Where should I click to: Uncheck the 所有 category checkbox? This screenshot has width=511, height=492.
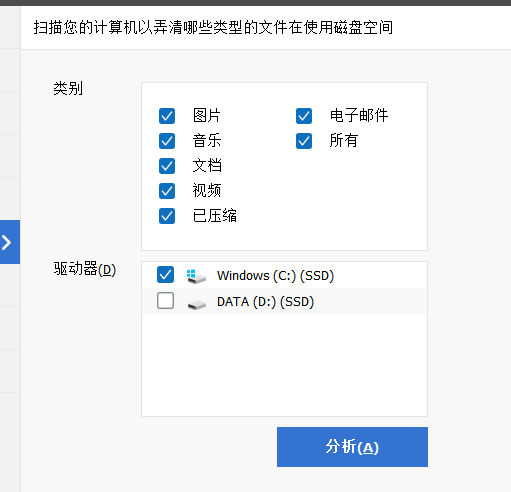click(304, 141)
